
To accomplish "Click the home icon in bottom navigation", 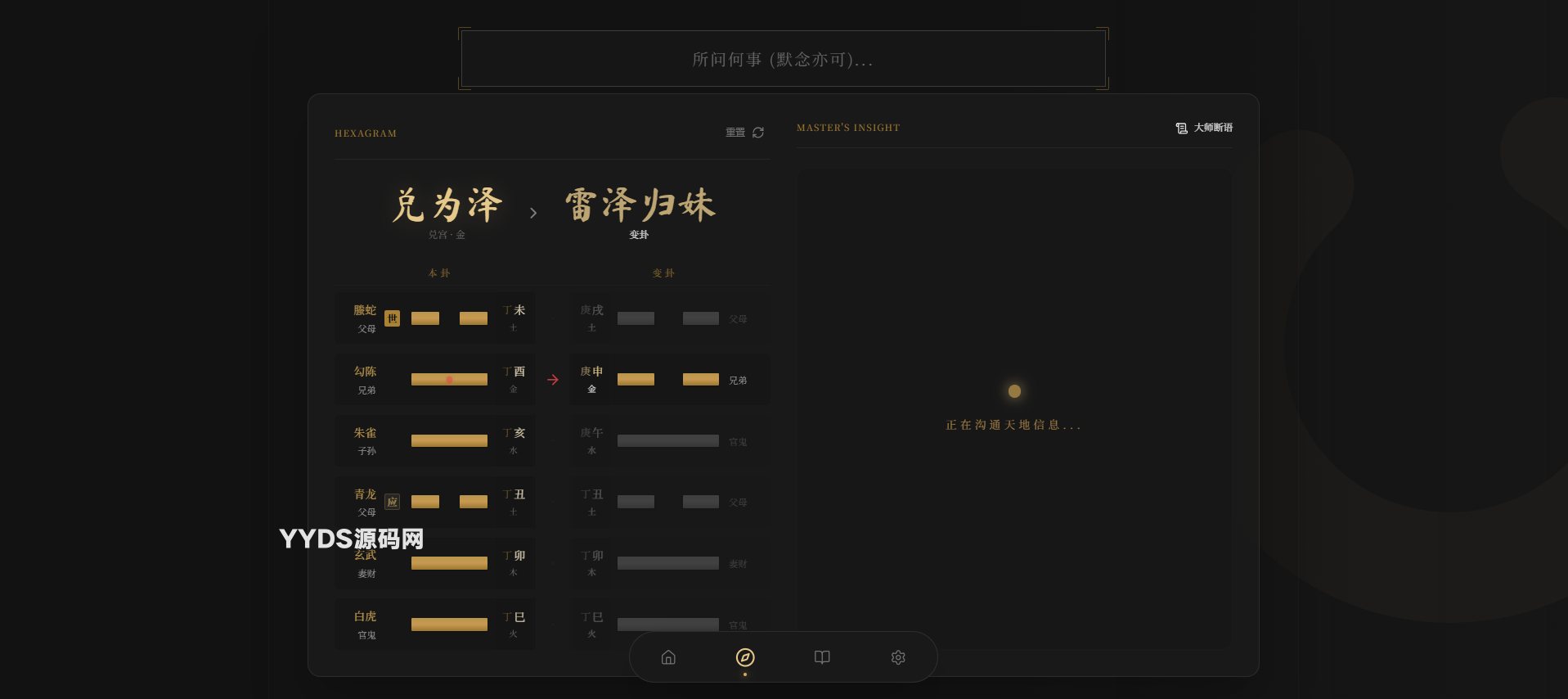I will pos(668,657).
